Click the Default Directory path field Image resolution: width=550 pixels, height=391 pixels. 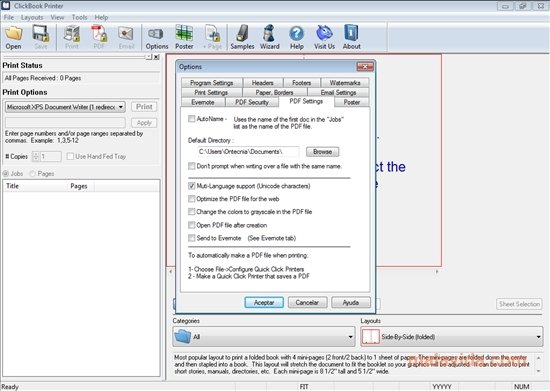coord(248,151)
